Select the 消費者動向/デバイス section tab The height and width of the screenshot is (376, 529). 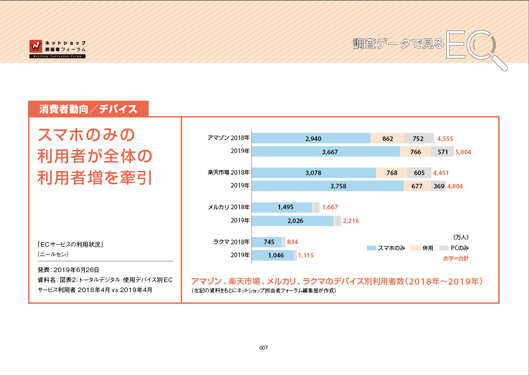pos(88,109)
